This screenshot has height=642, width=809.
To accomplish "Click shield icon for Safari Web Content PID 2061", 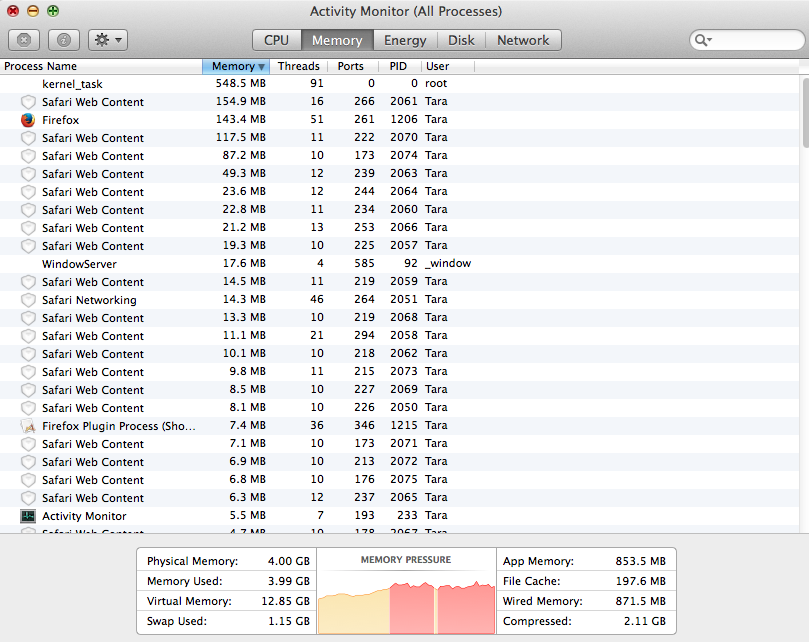I will pyautogui.click(x=28, y=102).
